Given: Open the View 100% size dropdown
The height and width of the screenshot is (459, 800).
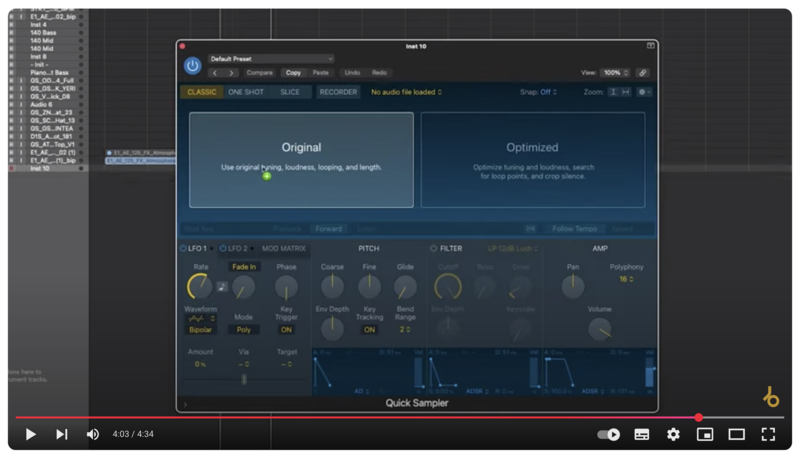Looking at the screenshot, I should 616,73.
